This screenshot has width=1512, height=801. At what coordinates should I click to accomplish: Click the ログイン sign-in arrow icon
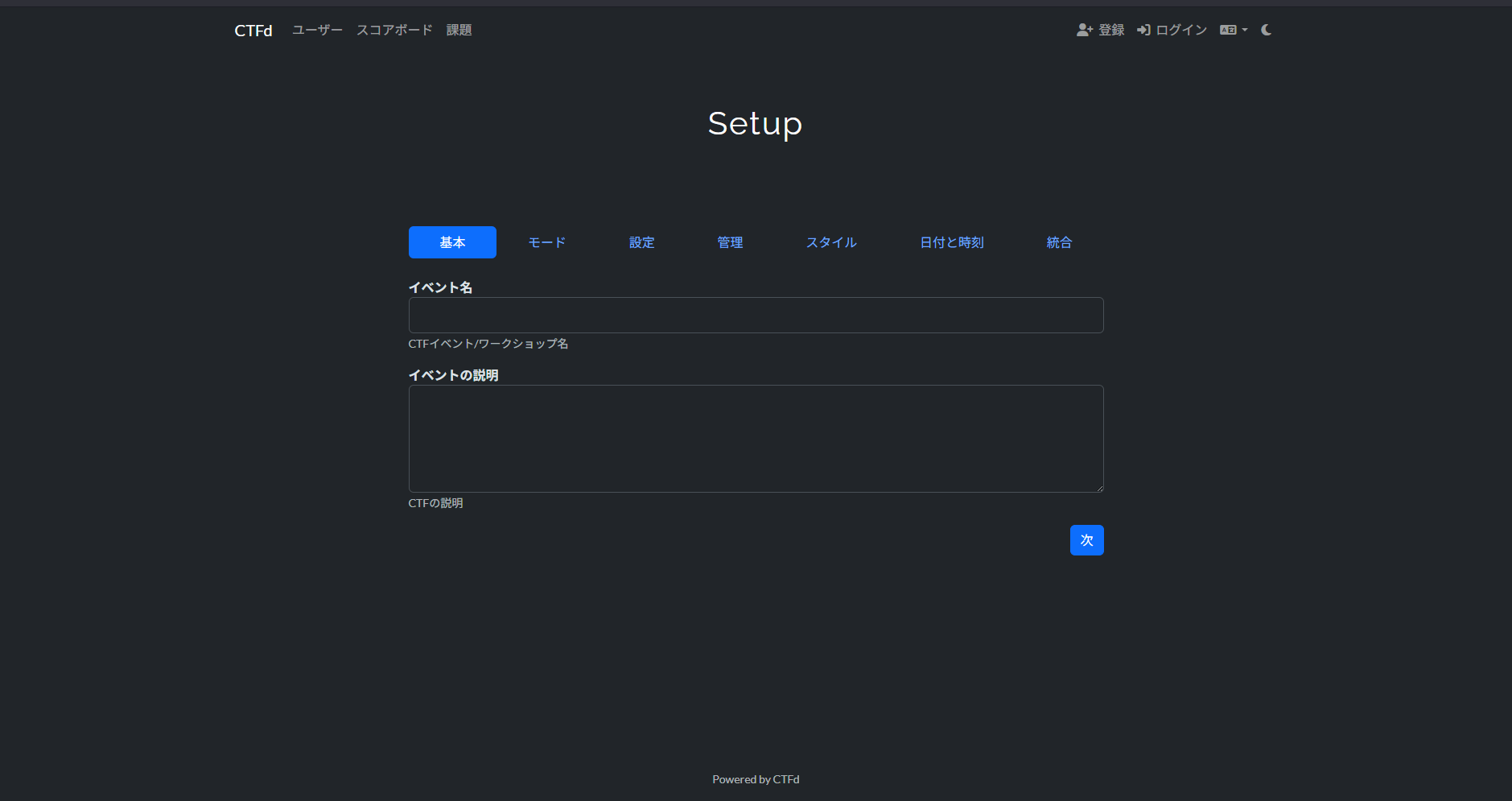[1143, 30]
